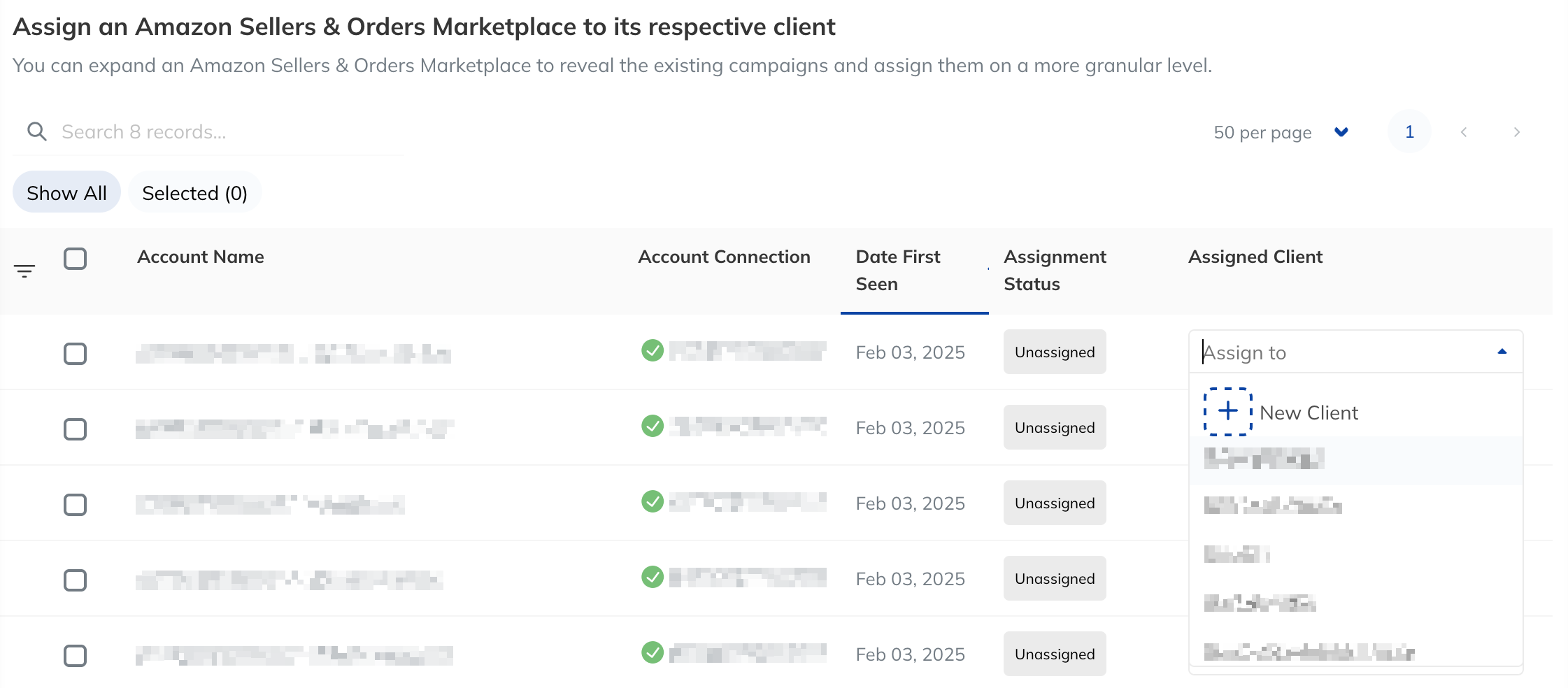This screenshot has height=688, width=1568.
Task: Click third row Feb 03, 2025 date
Action: pyautogui.click(x=910, y=503)
